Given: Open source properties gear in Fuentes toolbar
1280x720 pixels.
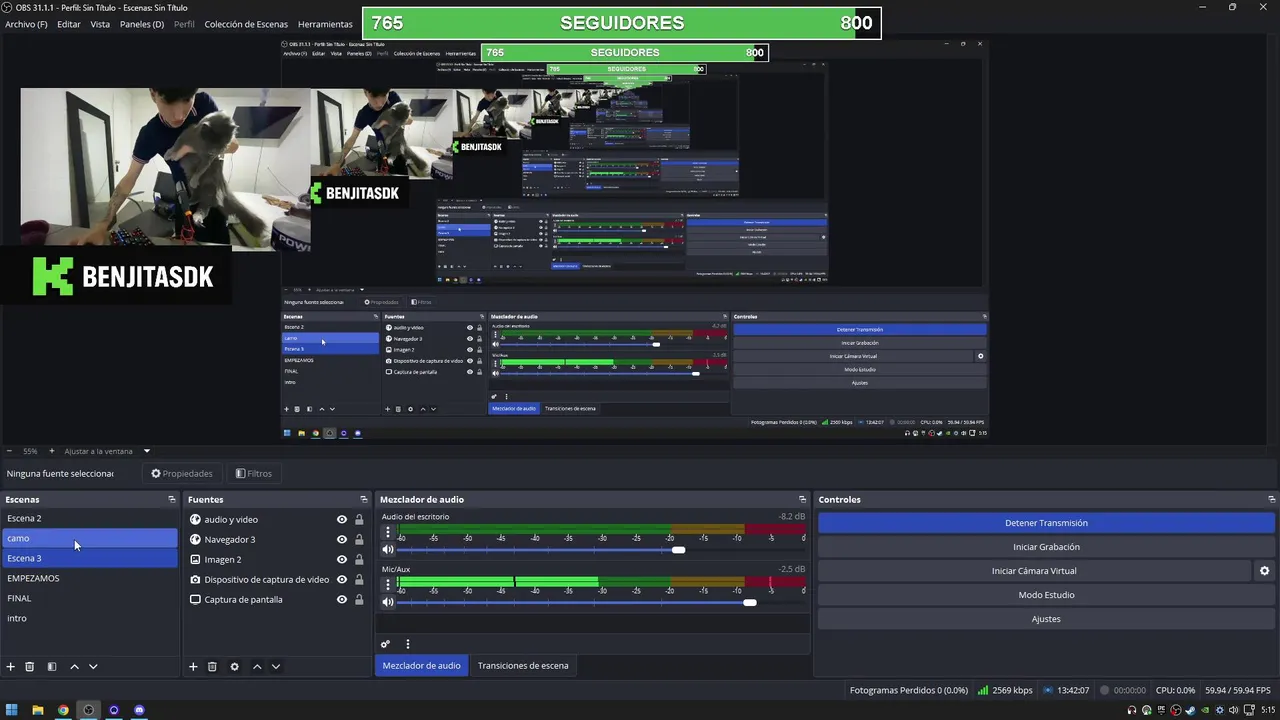Looking at the screenshot, I should click(235, 667).
